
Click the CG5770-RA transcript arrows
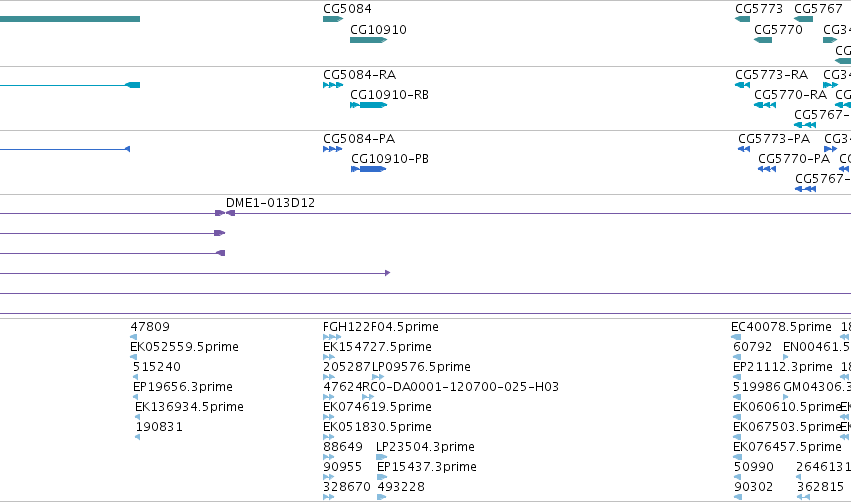765,105
